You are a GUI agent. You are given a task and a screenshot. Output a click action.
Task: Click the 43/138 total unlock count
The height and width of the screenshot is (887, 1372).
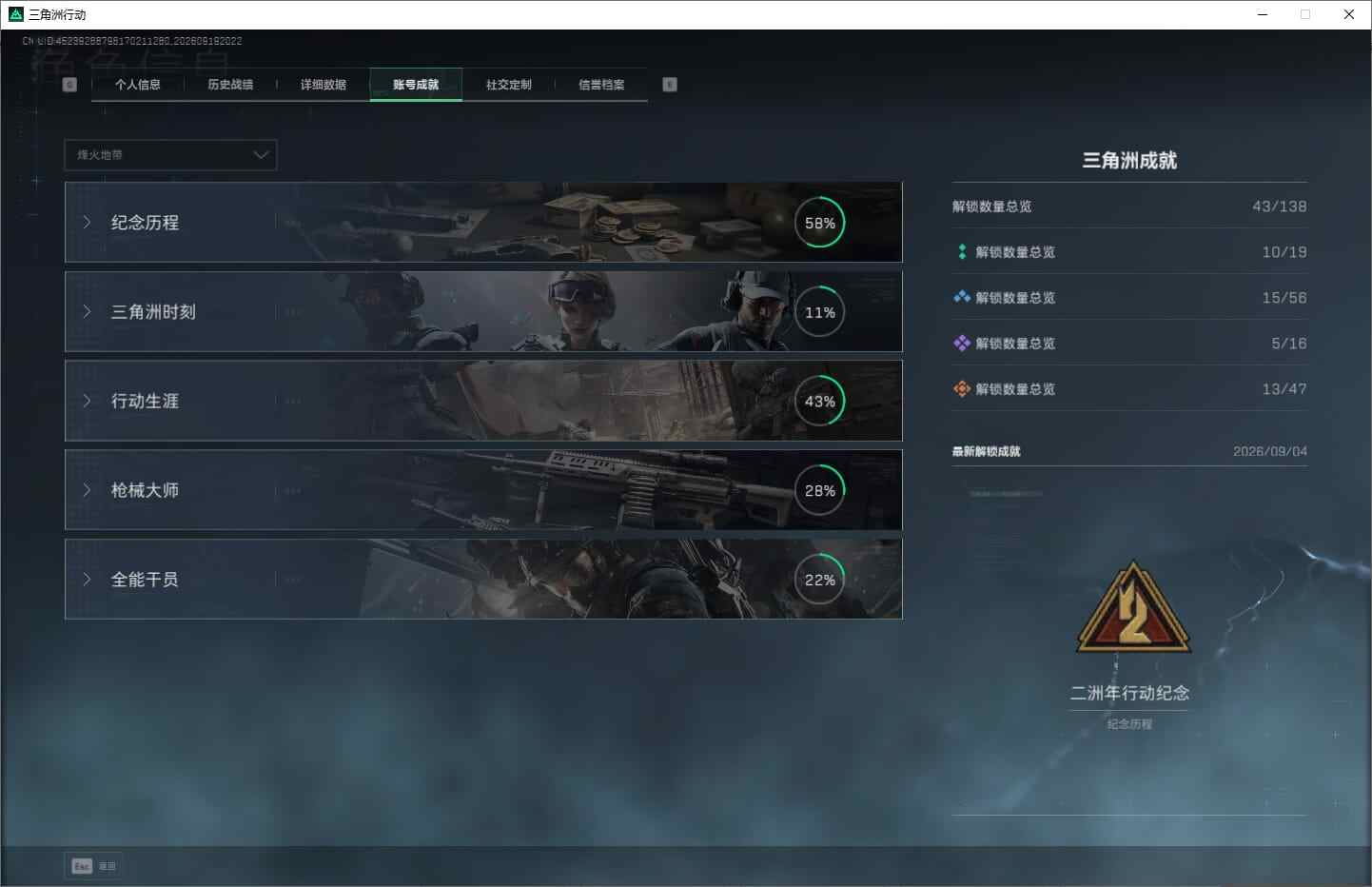[1279, 207]
